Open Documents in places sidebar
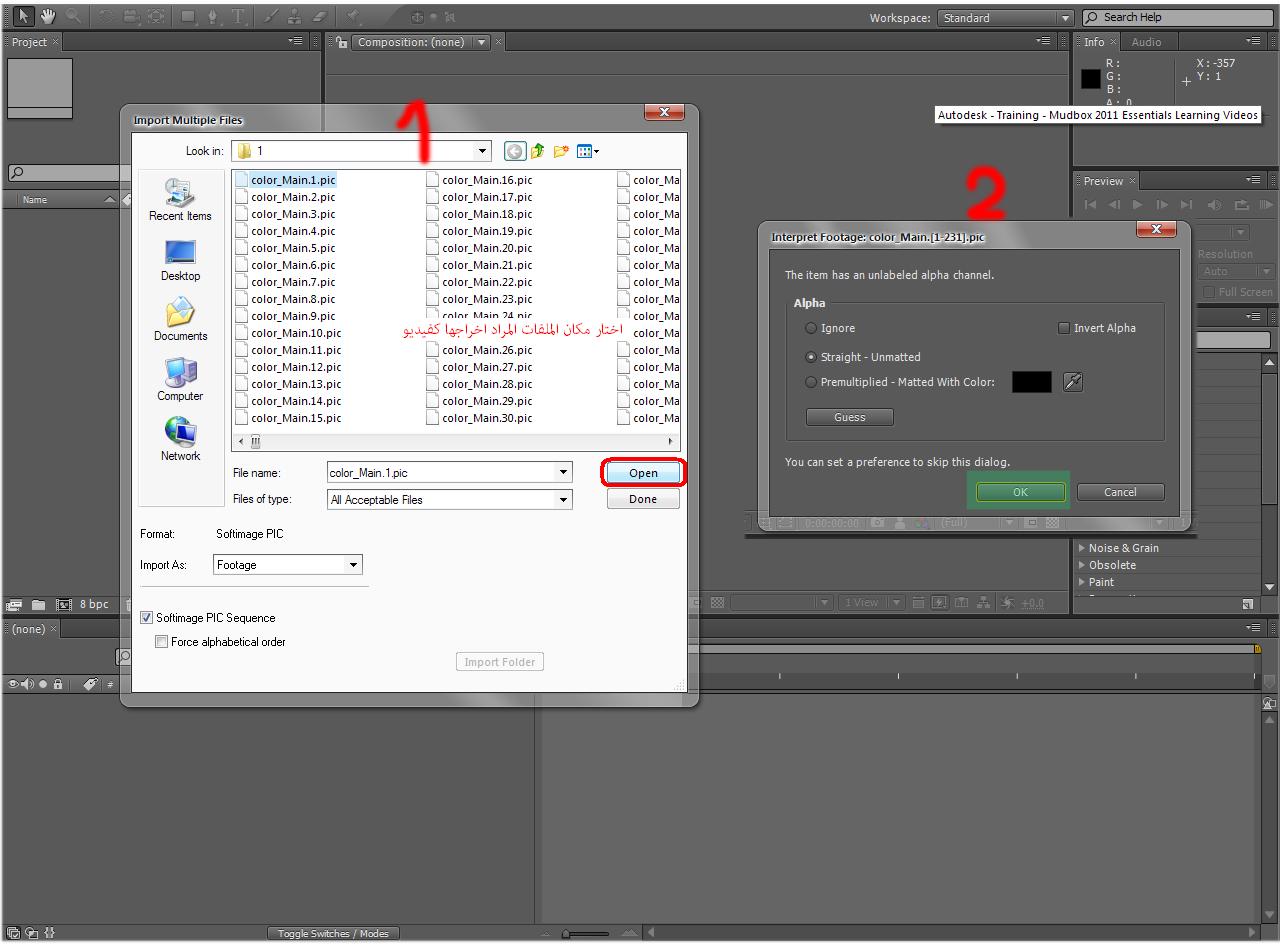Viewport: 1280px width, 944px height. pyautogui.click(x=180, y=320)
